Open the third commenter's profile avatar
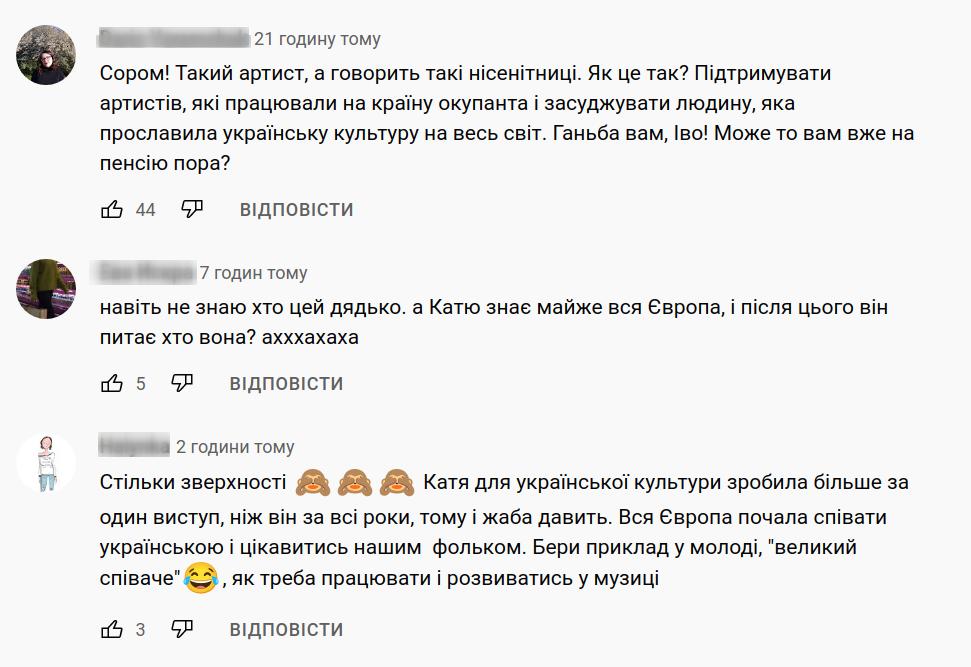 [46, 463]
